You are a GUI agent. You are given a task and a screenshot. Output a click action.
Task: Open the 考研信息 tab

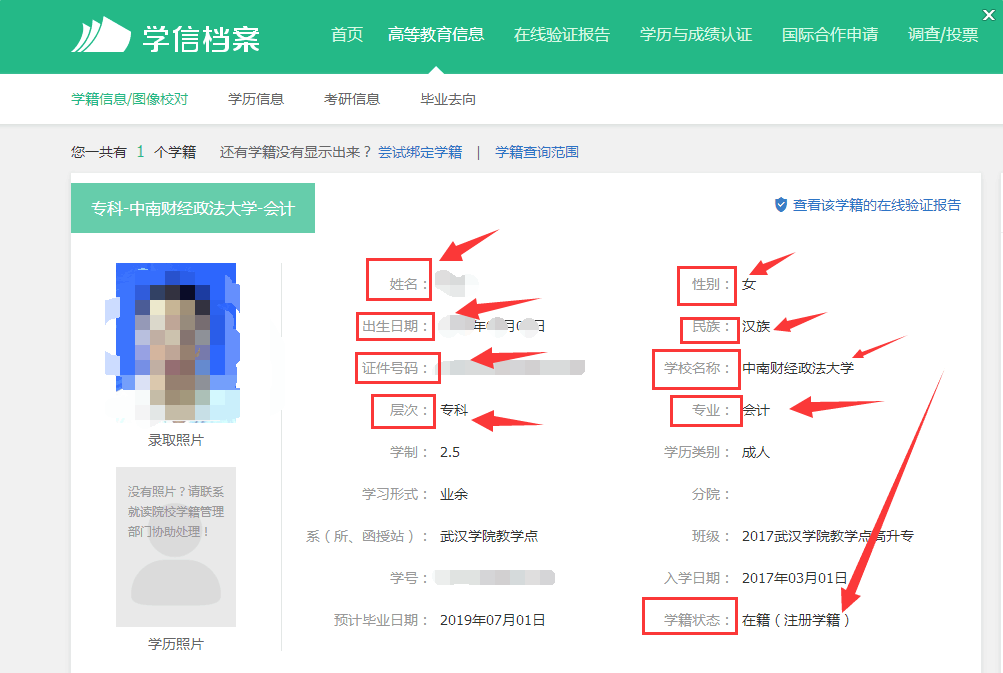point(352,99)
